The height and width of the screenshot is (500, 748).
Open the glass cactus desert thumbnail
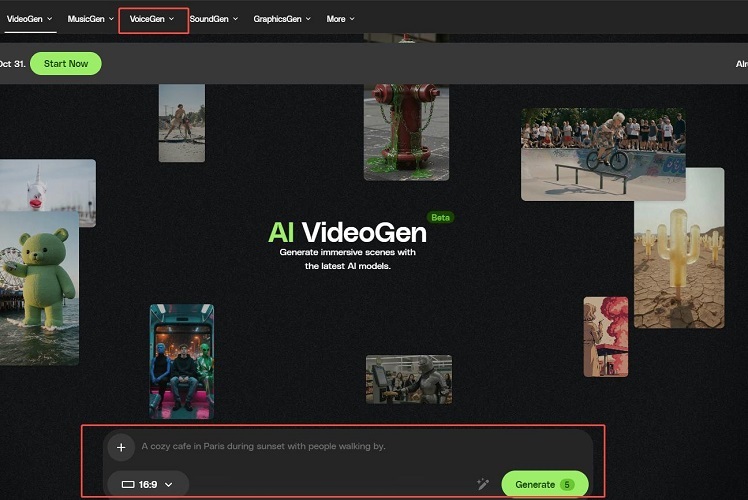(x=678, y=248)
